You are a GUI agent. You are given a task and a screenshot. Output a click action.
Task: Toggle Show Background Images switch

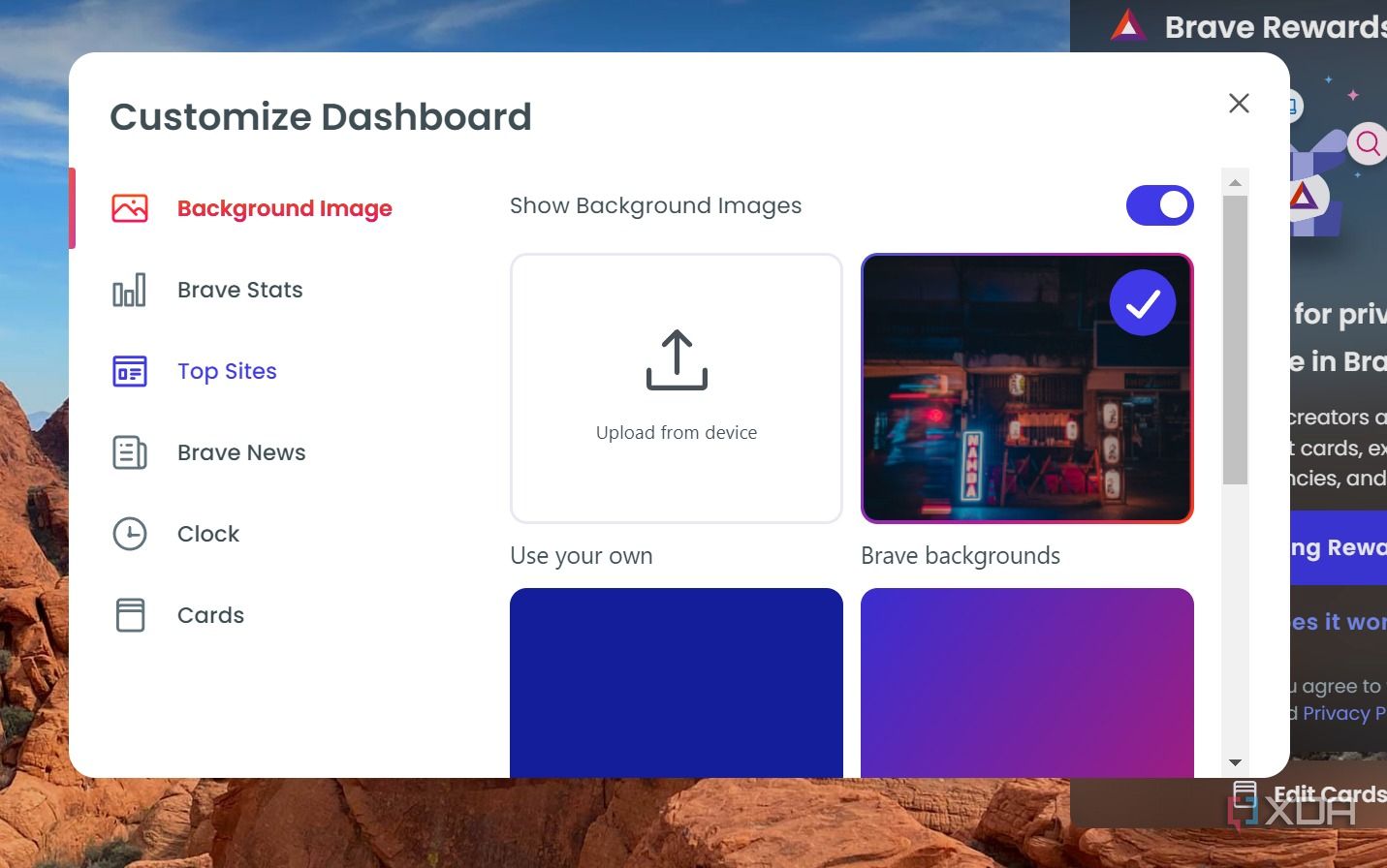pos(1160,205)
